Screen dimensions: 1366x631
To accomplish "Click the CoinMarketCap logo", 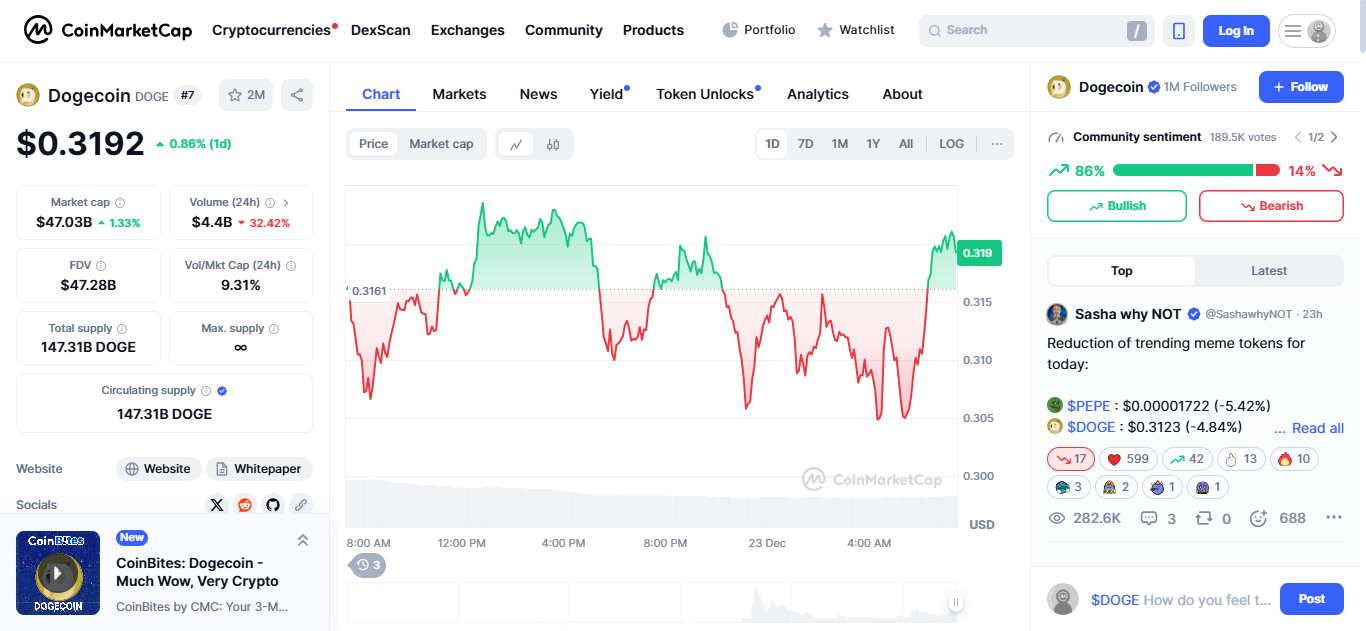I will pos(108,30).
